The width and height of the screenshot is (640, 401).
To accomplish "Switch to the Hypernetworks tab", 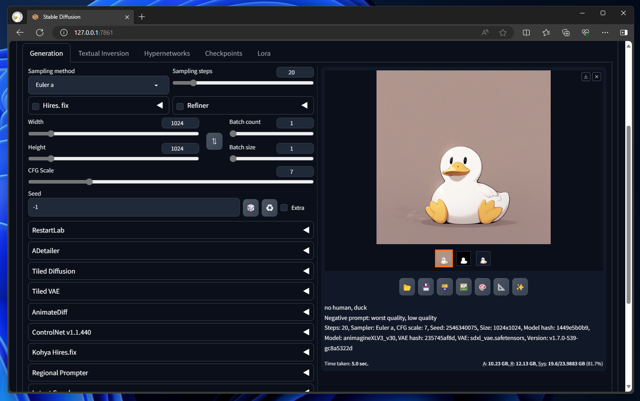I will [167, 53].
